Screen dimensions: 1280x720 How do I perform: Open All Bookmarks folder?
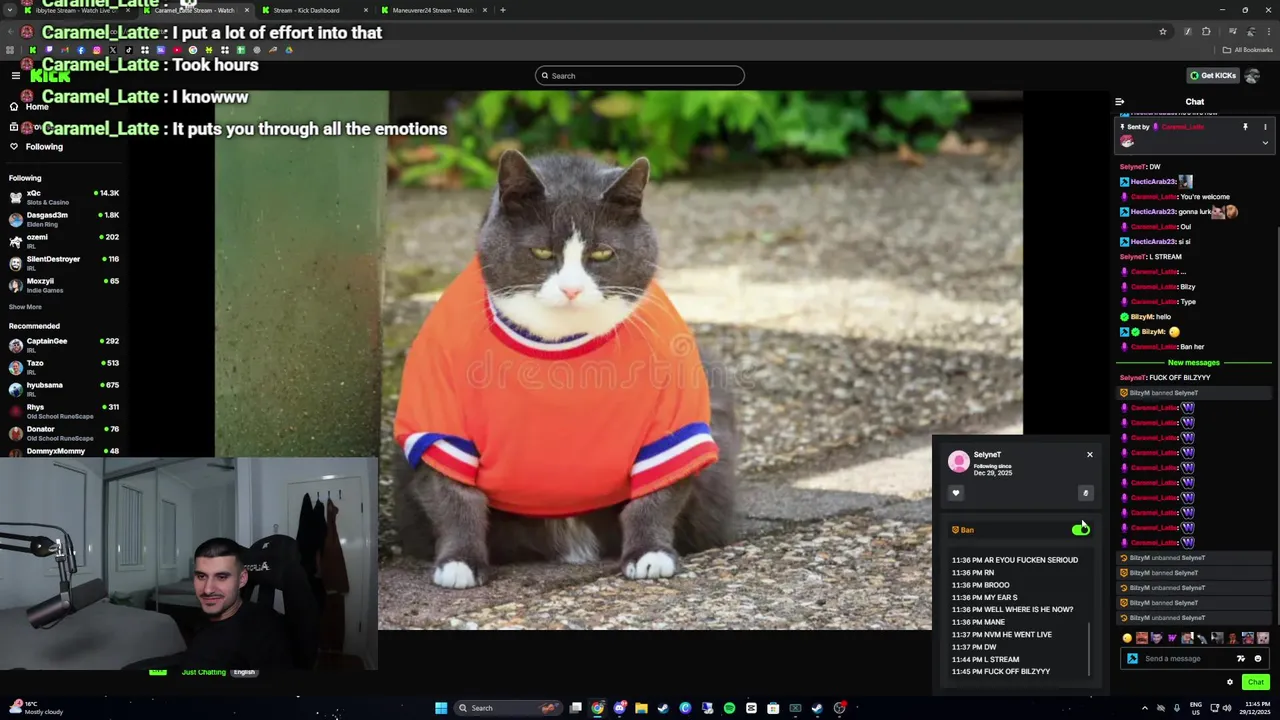coord(1248,50)
